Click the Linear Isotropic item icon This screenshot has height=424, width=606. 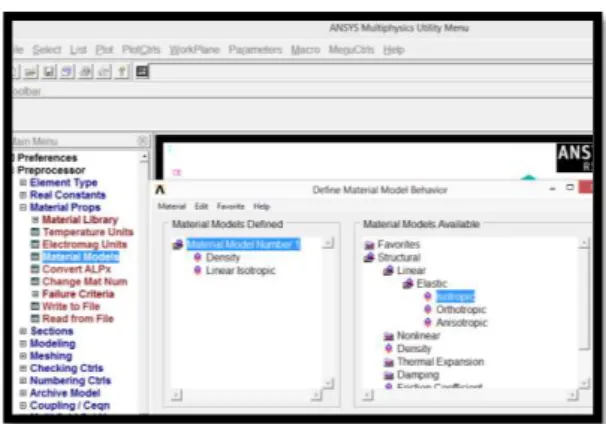point(197,271)
